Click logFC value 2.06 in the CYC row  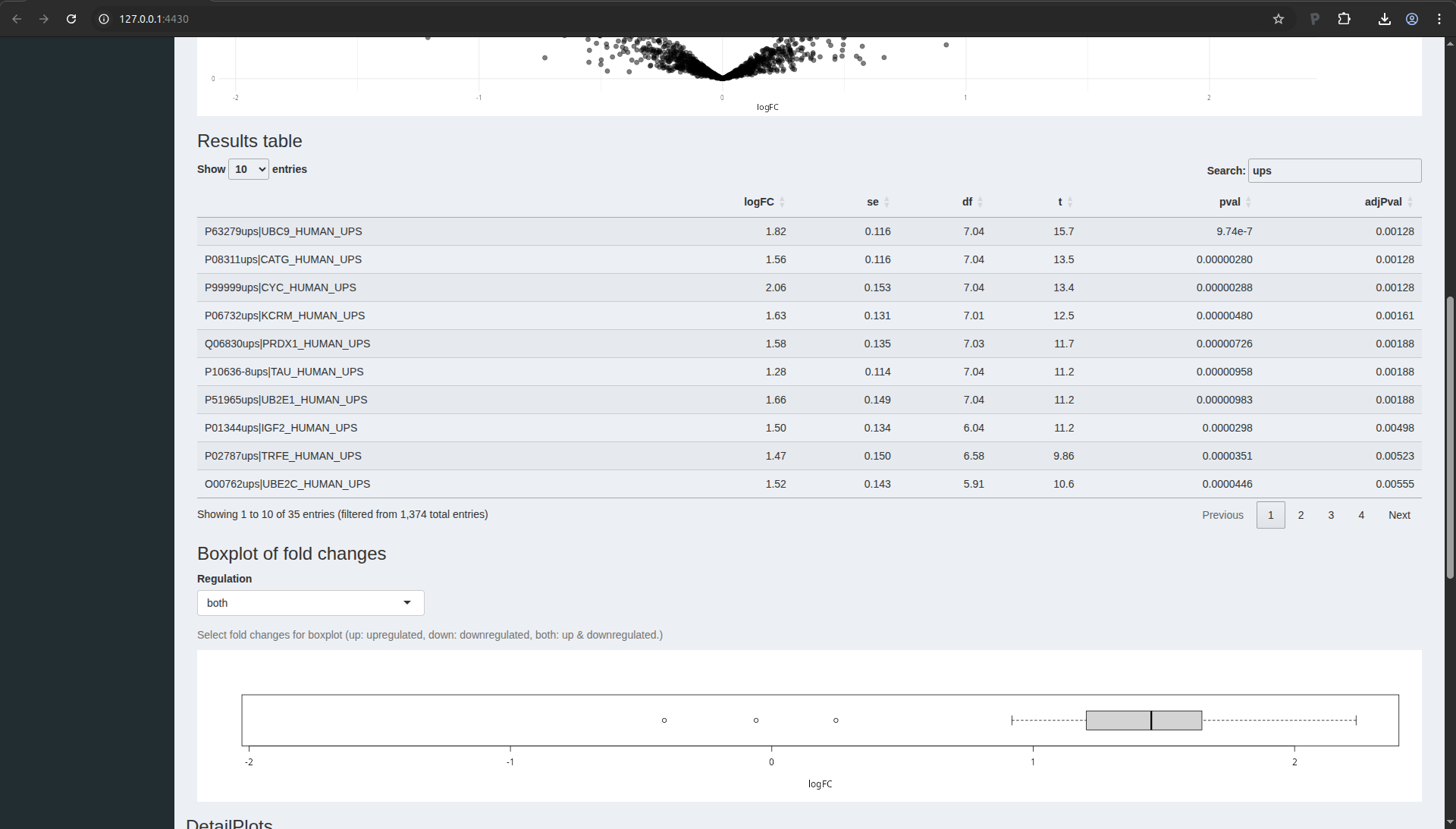pos(776,287)
